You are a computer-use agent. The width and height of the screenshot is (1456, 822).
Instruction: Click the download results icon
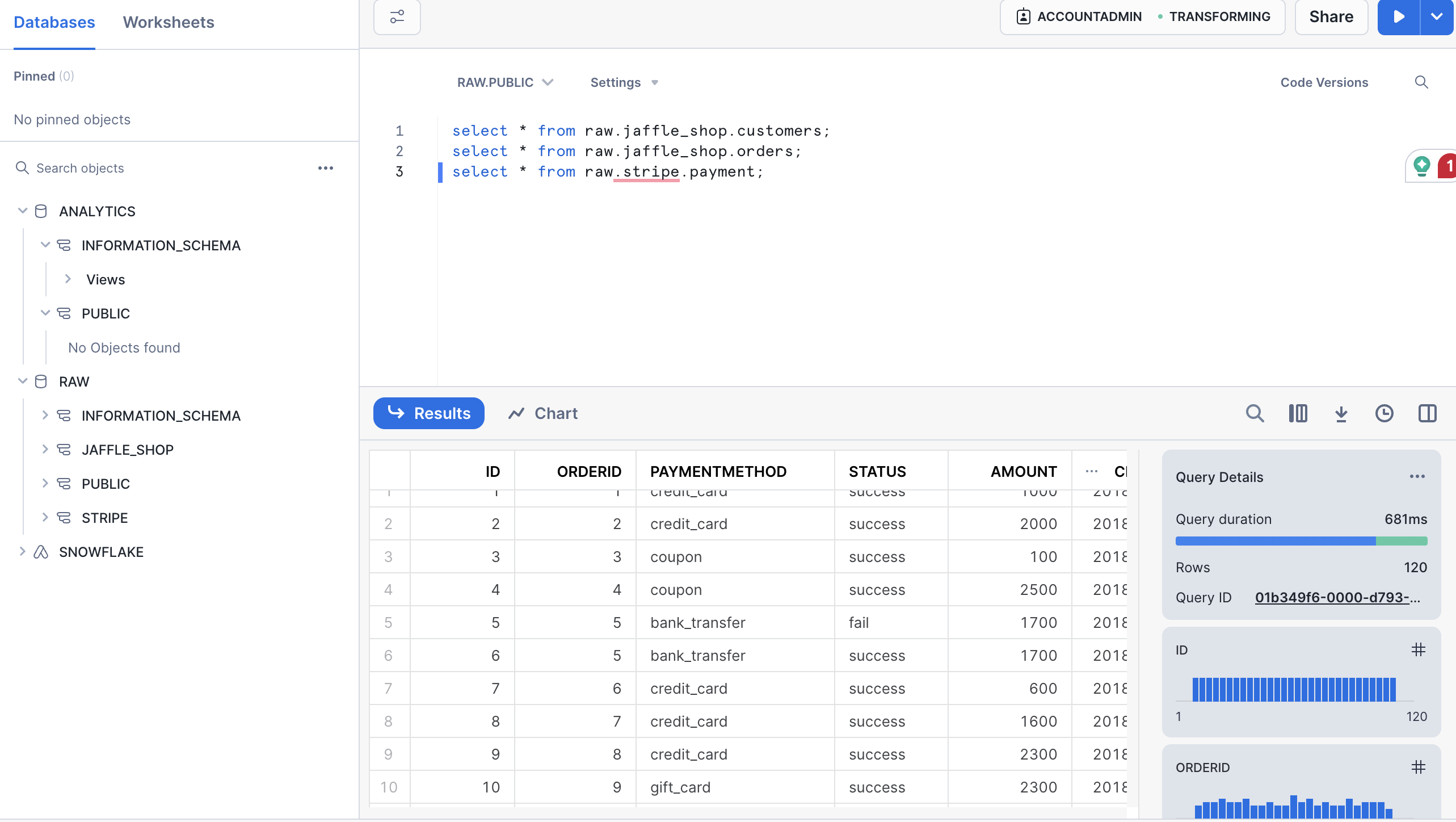click(1342, 413)
